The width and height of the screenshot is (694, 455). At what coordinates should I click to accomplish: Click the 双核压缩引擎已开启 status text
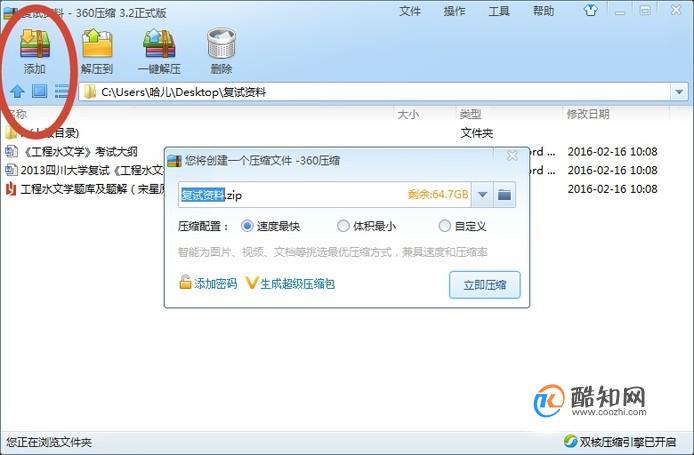tap(627, 441)
